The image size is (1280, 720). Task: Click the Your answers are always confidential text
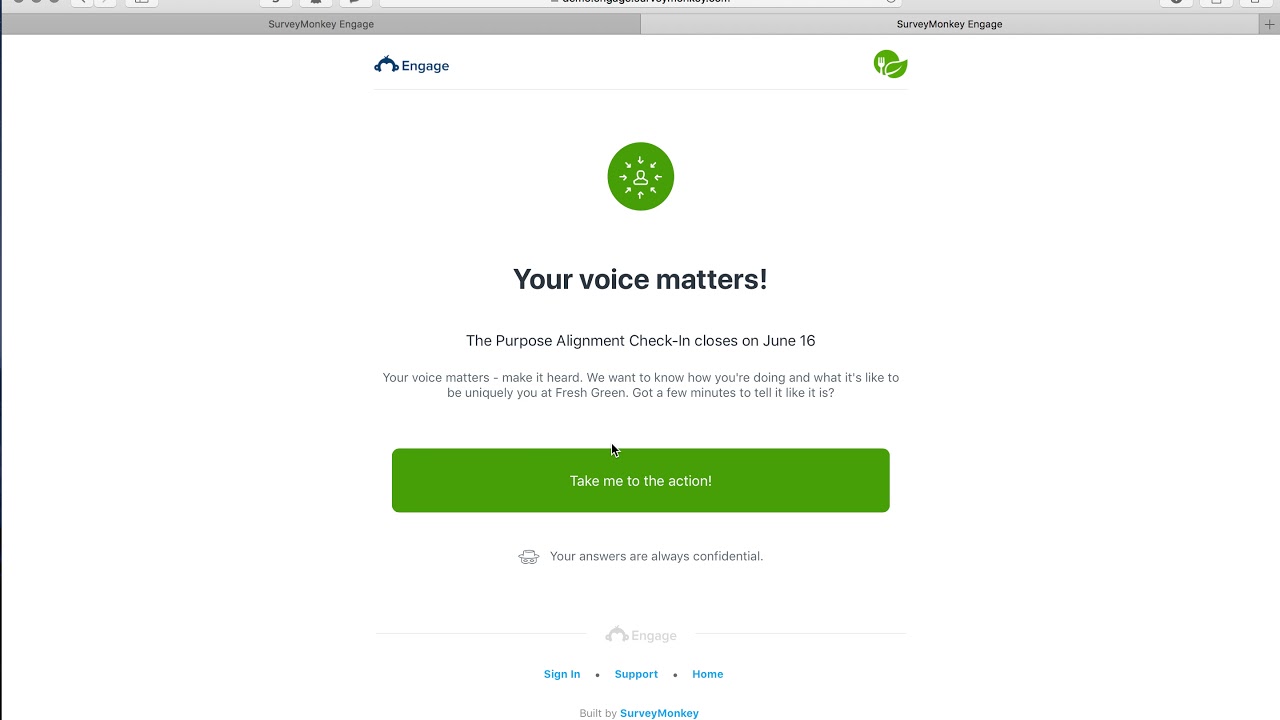(x=656, y=556)
